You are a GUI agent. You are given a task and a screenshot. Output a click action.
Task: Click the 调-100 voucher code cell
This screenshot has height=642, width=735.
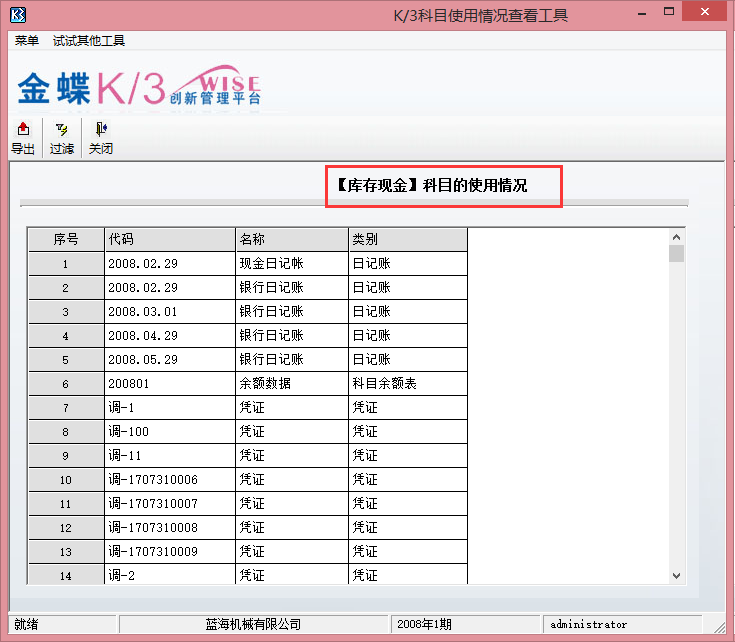coord(169,432)
